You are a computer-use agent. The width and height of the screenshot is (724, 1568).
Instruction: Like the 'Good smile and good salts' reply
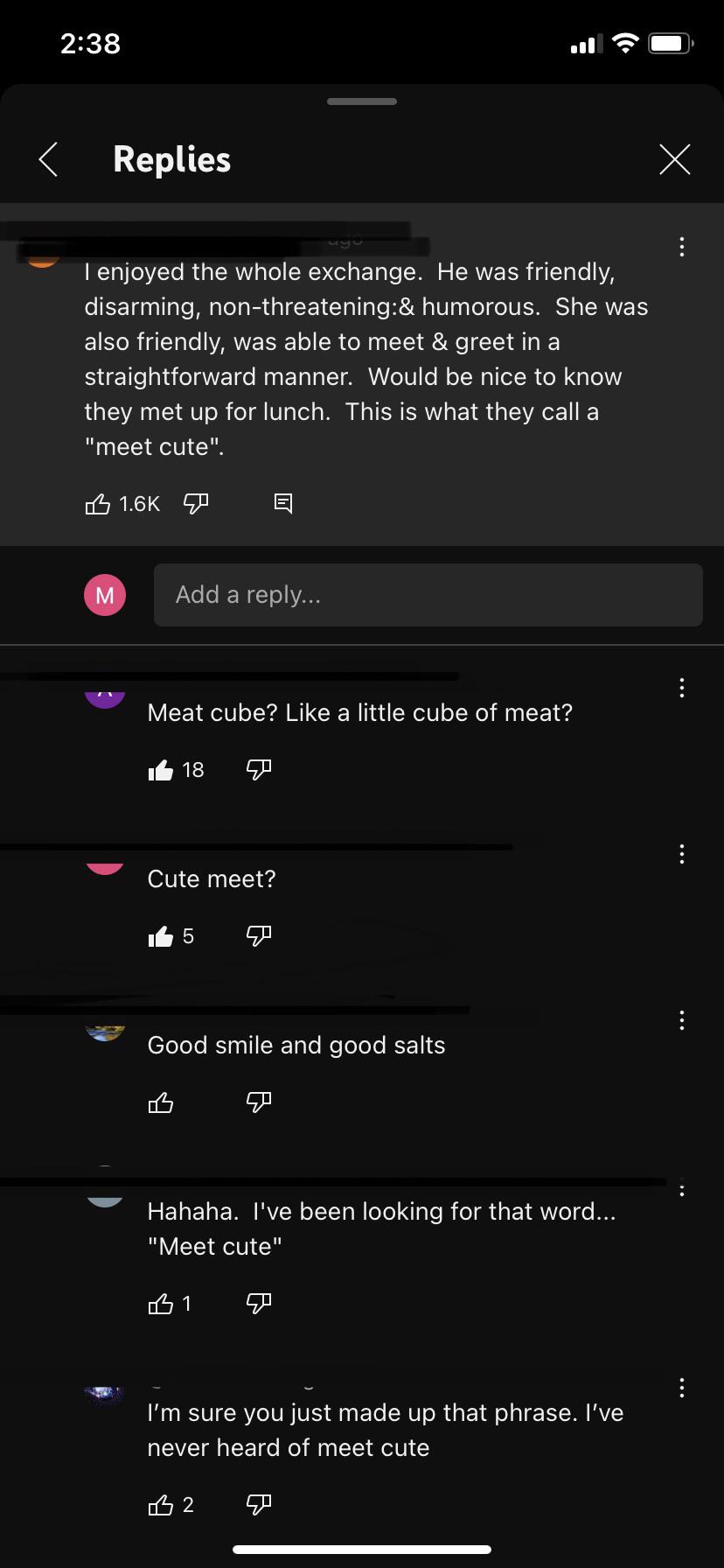(162, 1102)
